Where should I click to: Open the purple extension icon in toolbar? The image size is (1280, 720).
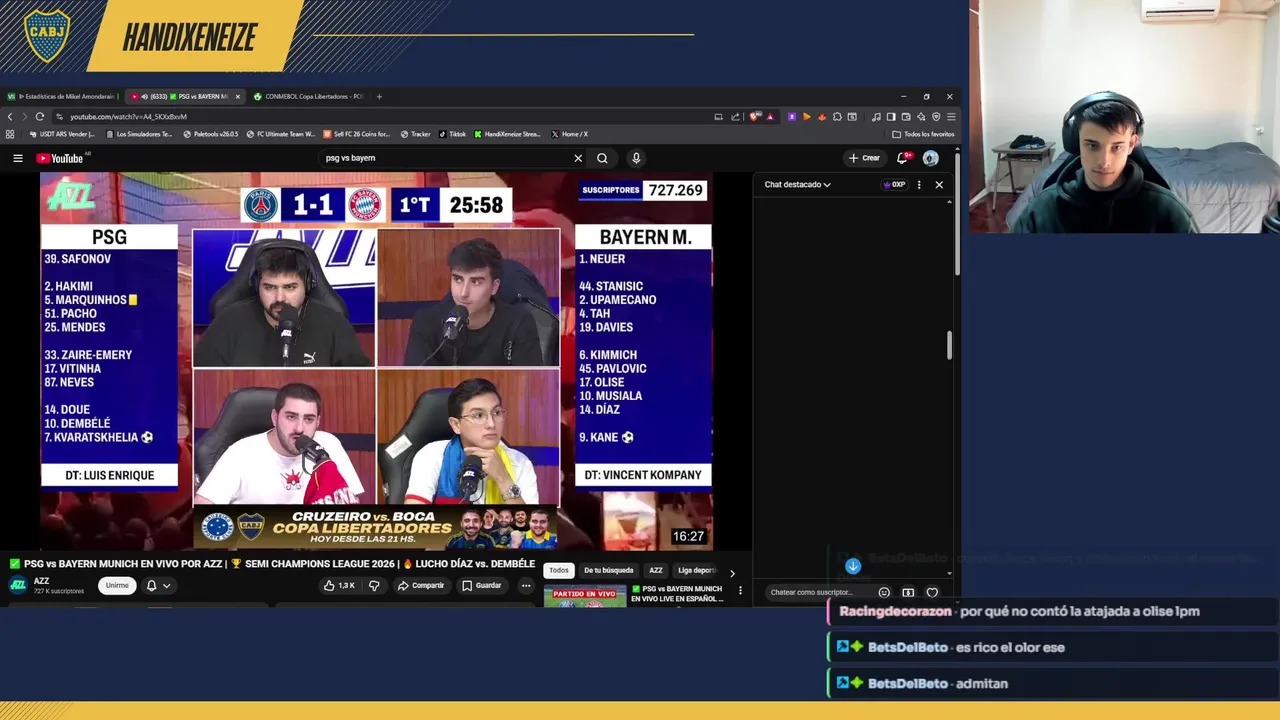pyautogui.click(x=792, y=117)
